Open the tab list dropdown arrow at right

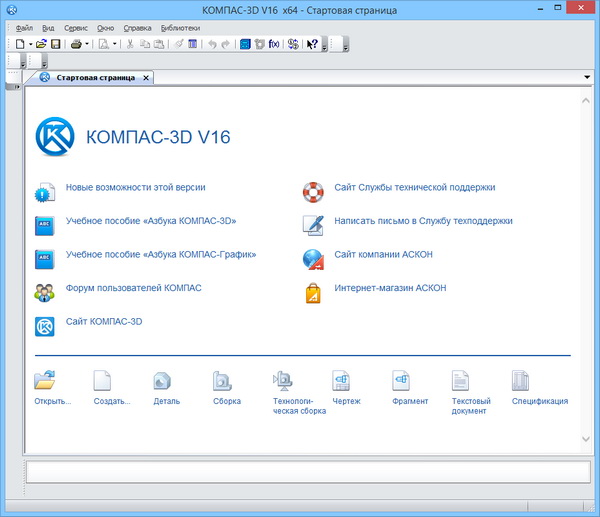(x=587, y=77)
